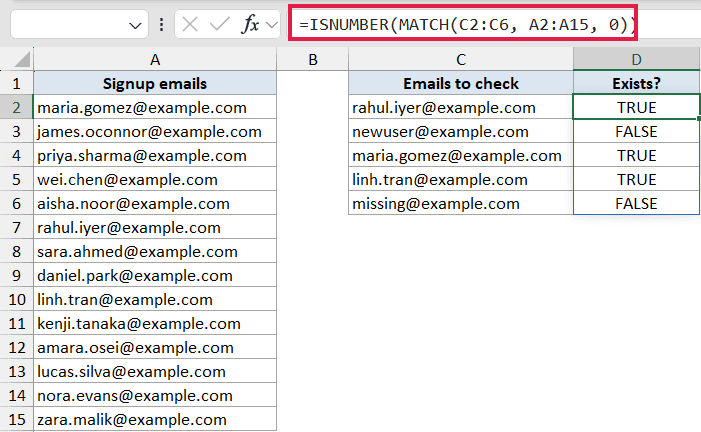Click the three-dot formula bar handle
The width and height of the screenshot is (701, 432).
click(161, 24)
